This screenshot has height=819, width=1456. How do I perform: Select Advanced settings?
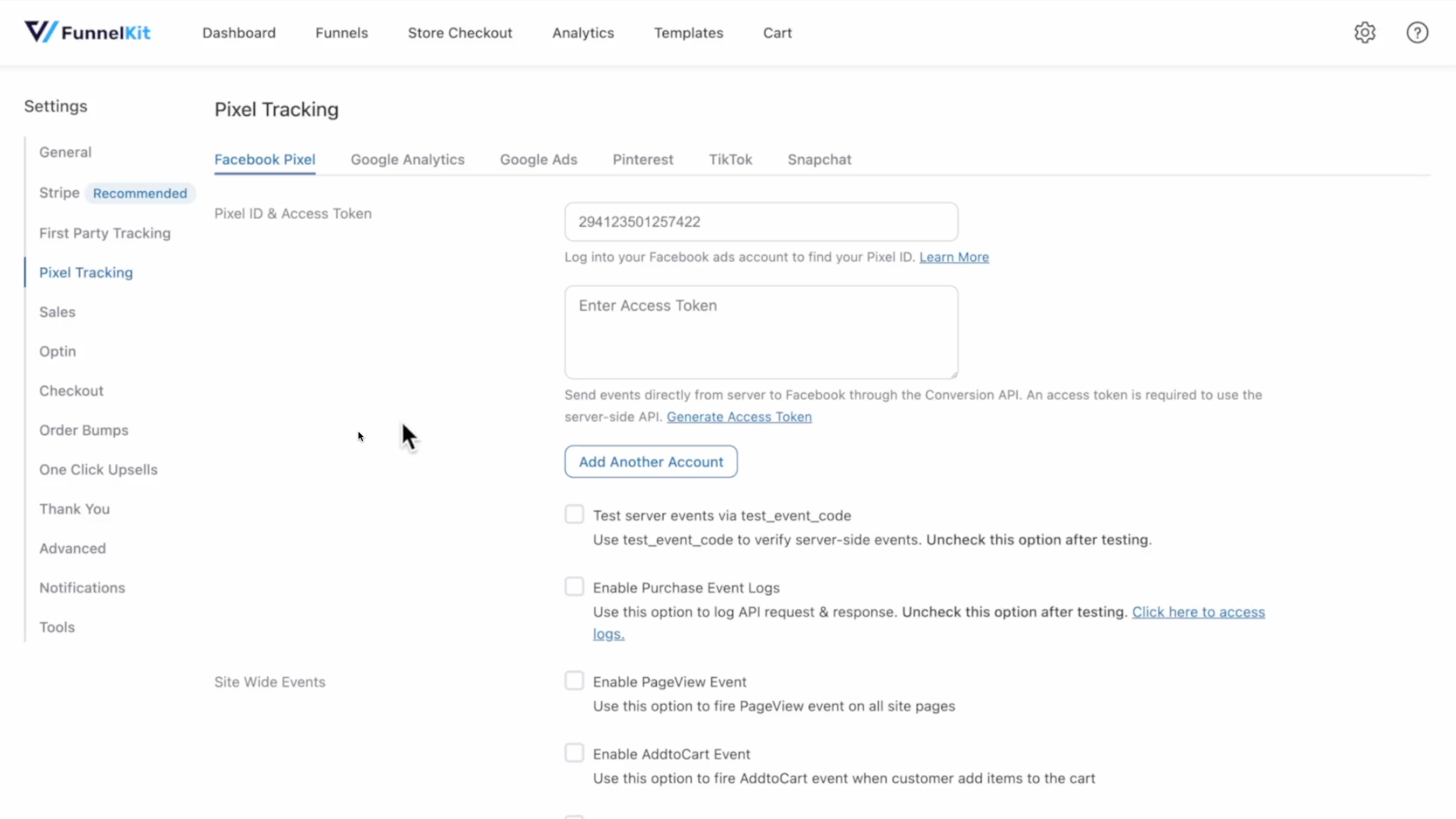click(72, 548)
